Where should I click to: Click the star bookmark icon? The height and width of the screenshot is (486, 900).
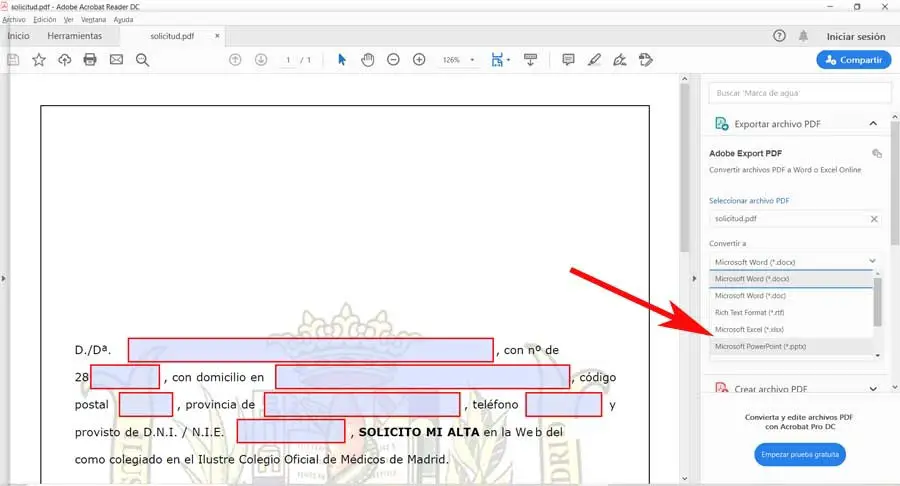[38, 60]
